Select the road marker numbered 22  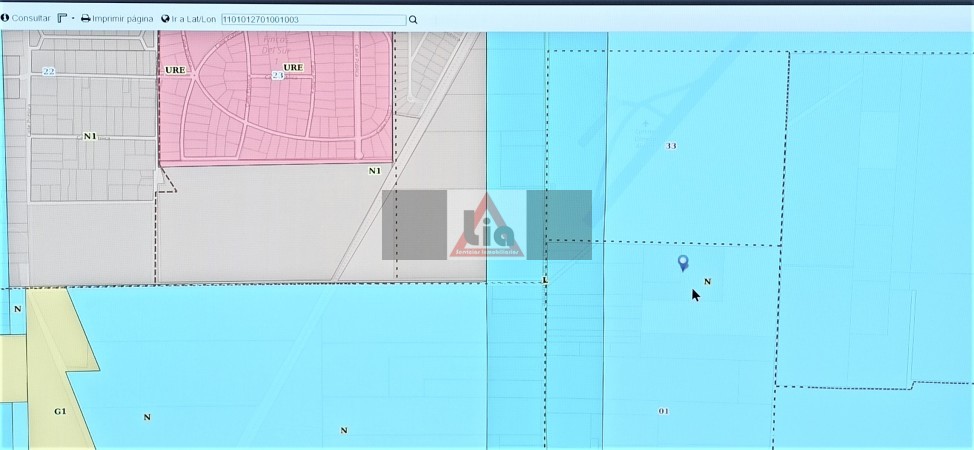pyautogui.click(x=48, y=70)
